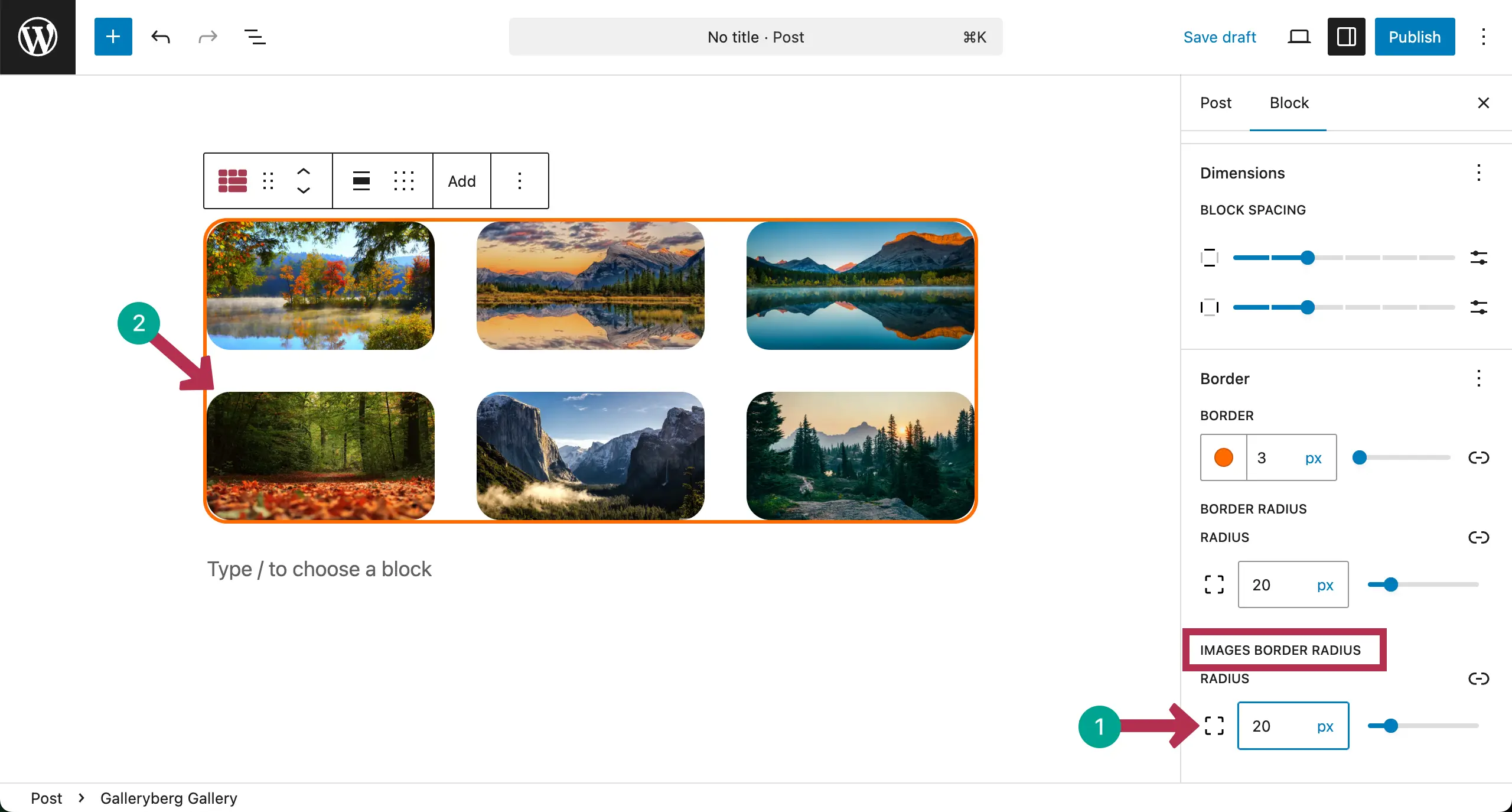Grab the gallery block drag handle

[x=268, y=181]
